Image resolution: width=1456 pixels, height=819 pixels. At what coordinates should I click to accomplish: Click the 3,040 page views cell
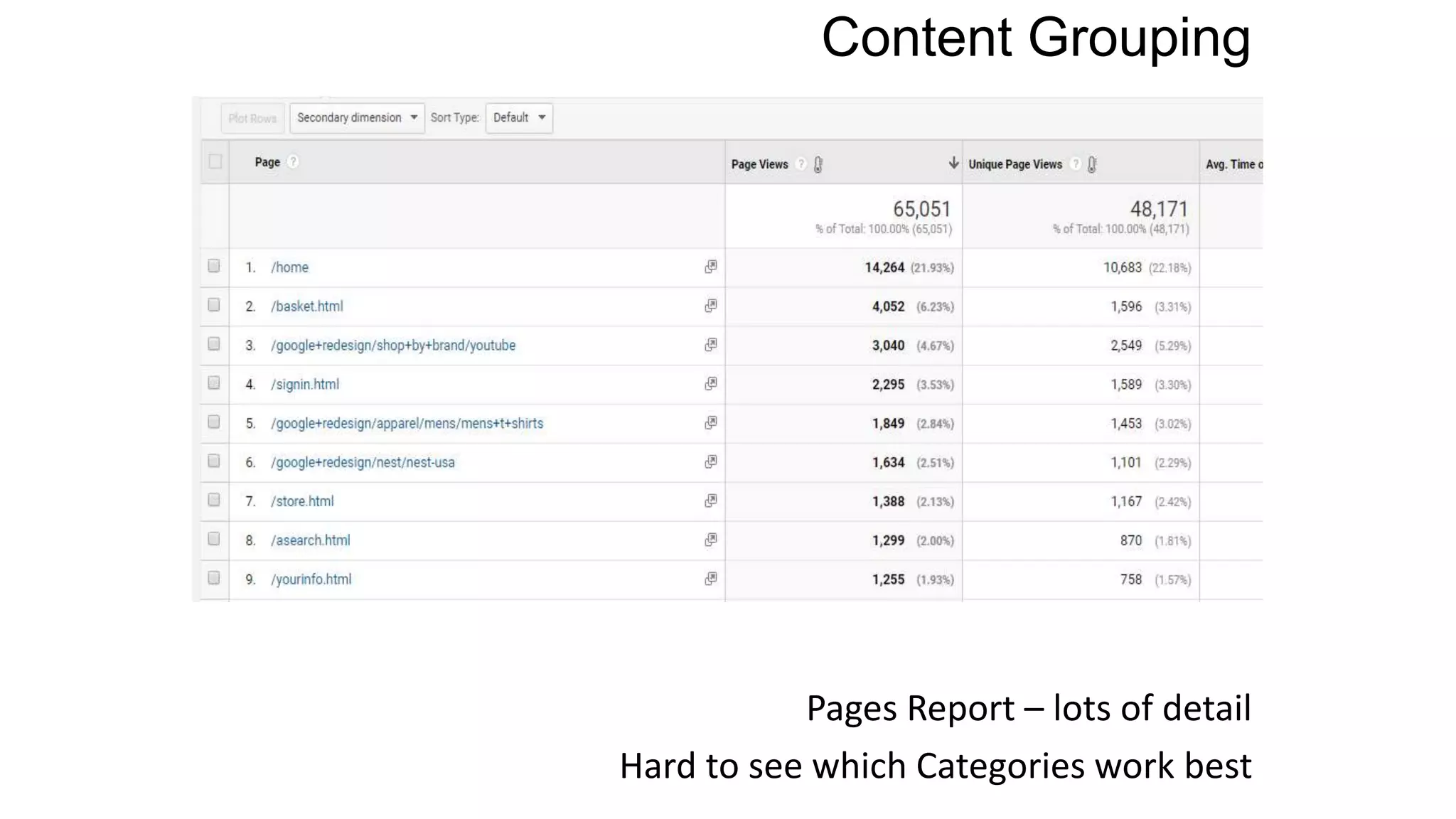(889, 346)
